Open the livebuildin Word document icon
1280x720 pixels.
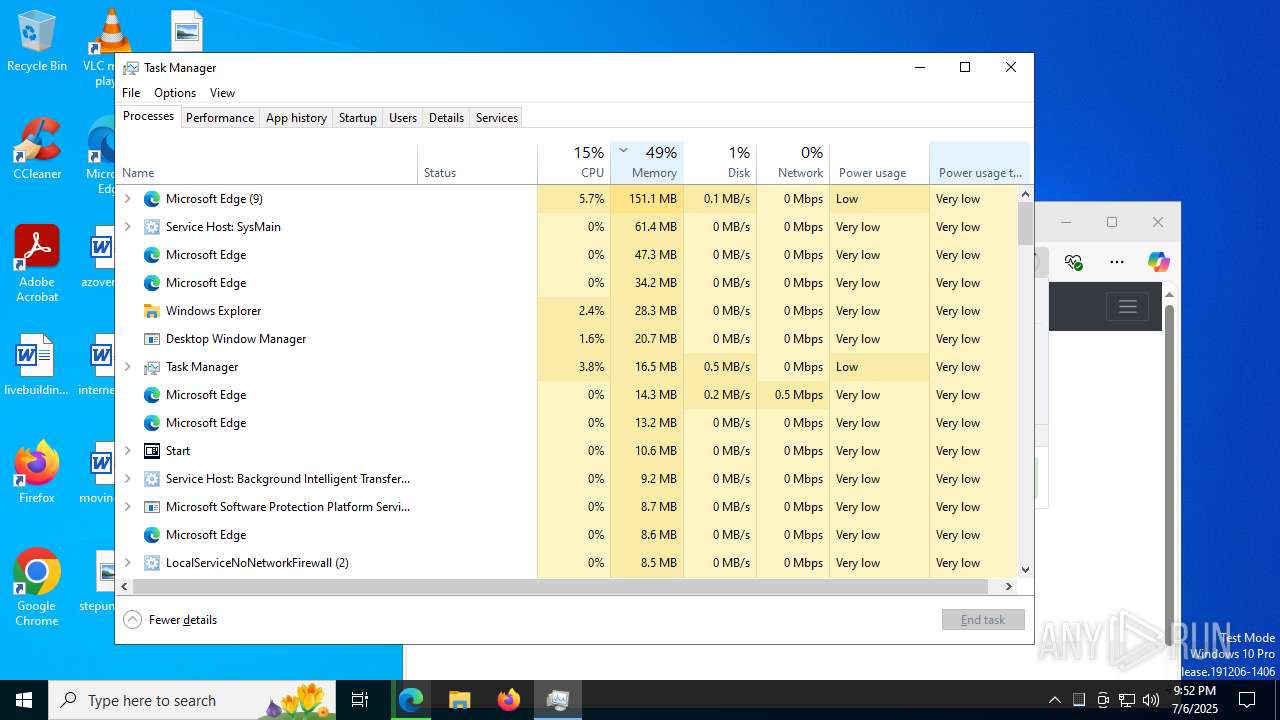[37, 366]
